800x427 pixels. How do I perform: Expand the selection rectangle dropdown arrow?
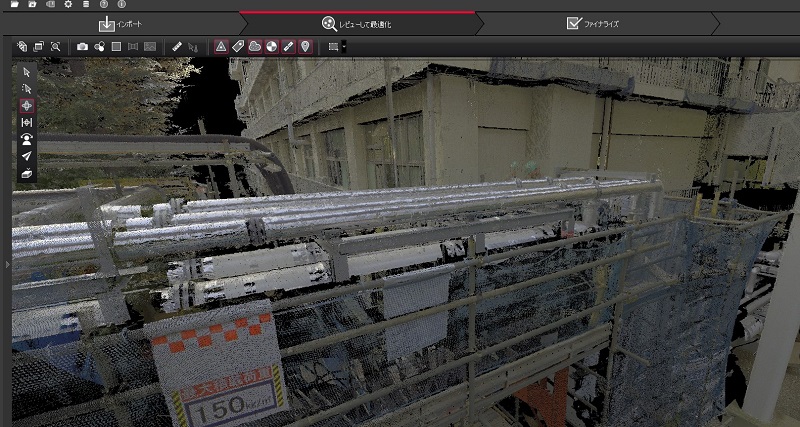pos(344,47)
